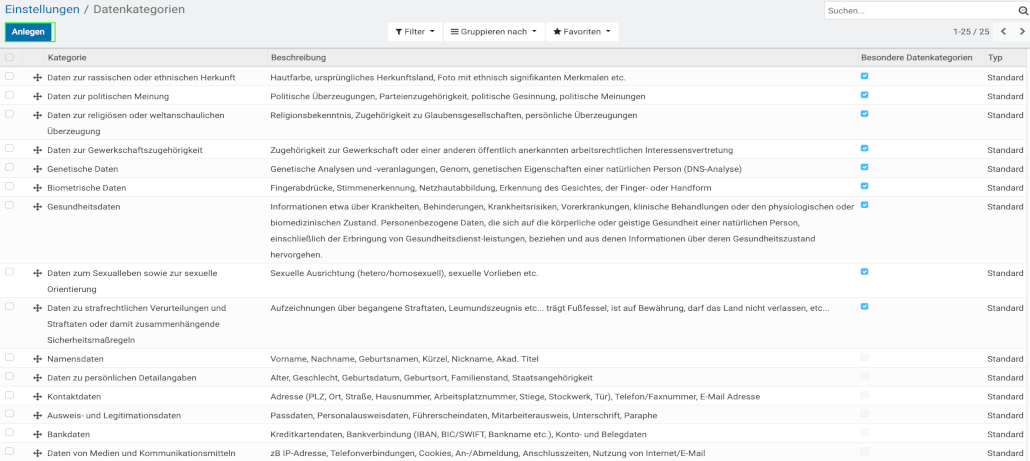The image size is (1030, 461).
Task: Toggle special category checkbox for Gesundheitsdaten
Action: 864,205
